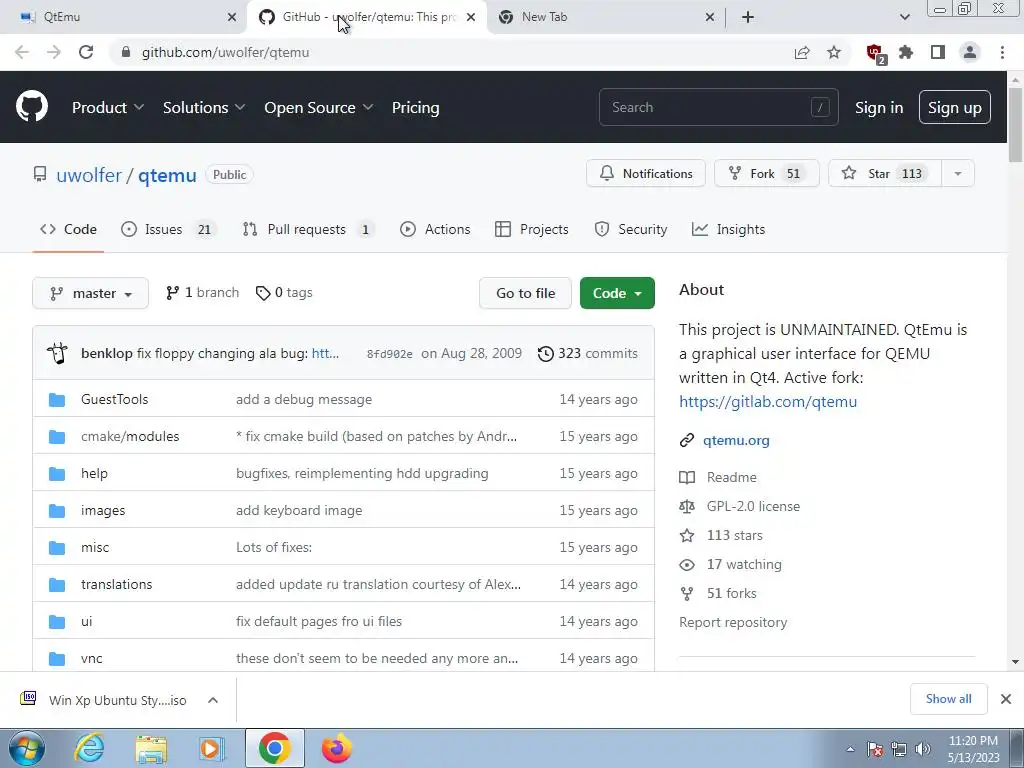Click the browser address bar
The width and height of the screenshot is (1024, 768).
pyautogui.click(x=451, y=52)
